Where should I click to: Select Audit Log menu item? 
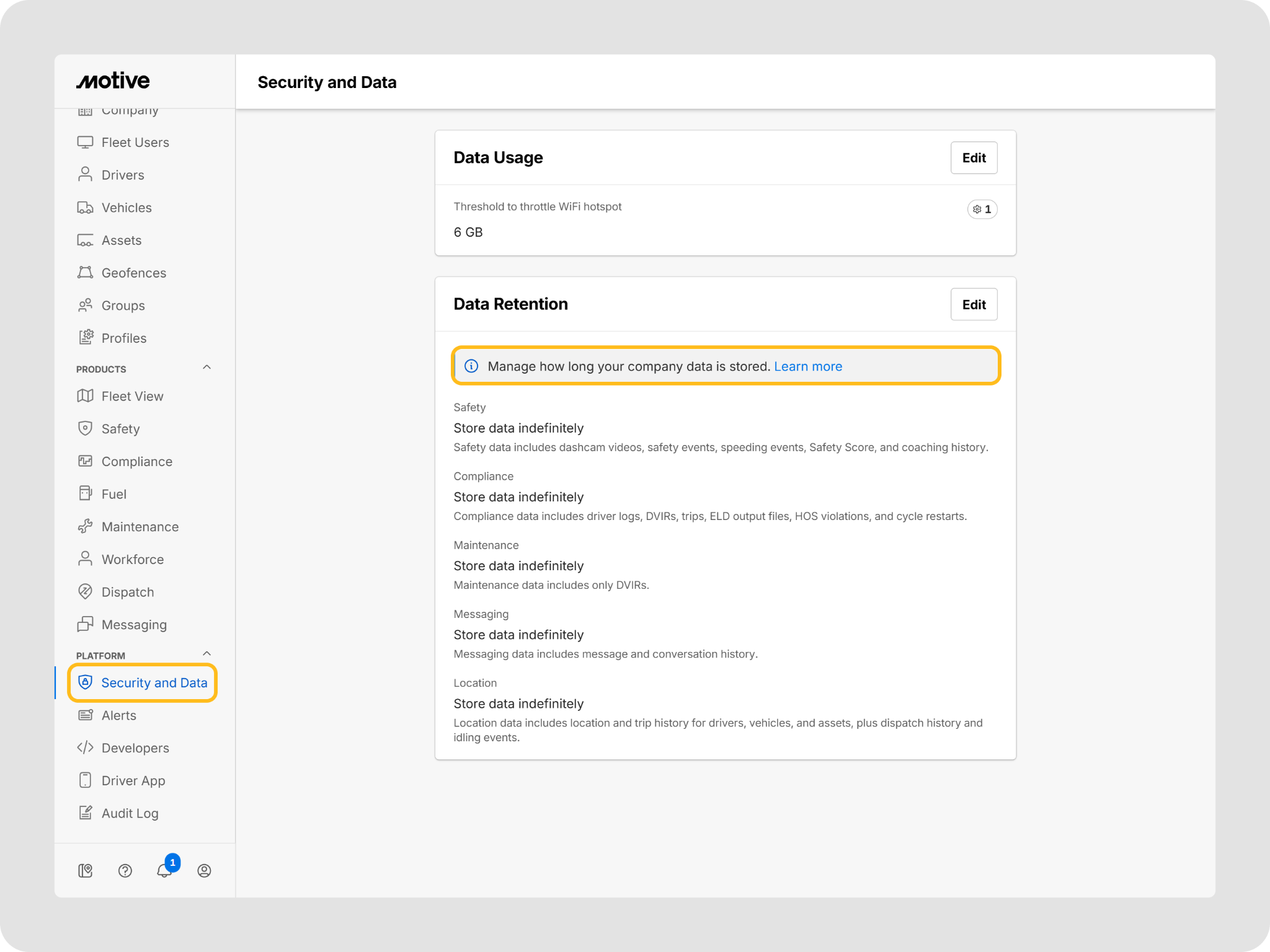coord(130,813)
